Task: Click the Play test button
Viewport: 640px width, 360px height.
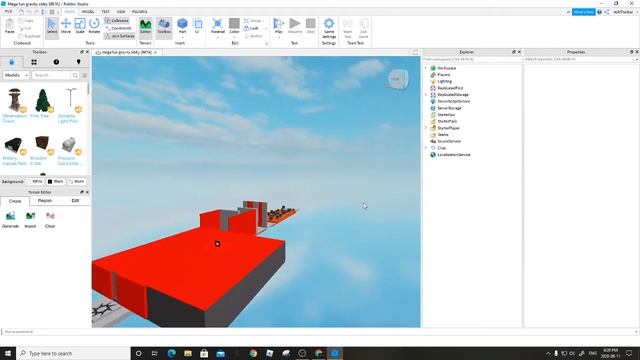Action: pos(278,25)
